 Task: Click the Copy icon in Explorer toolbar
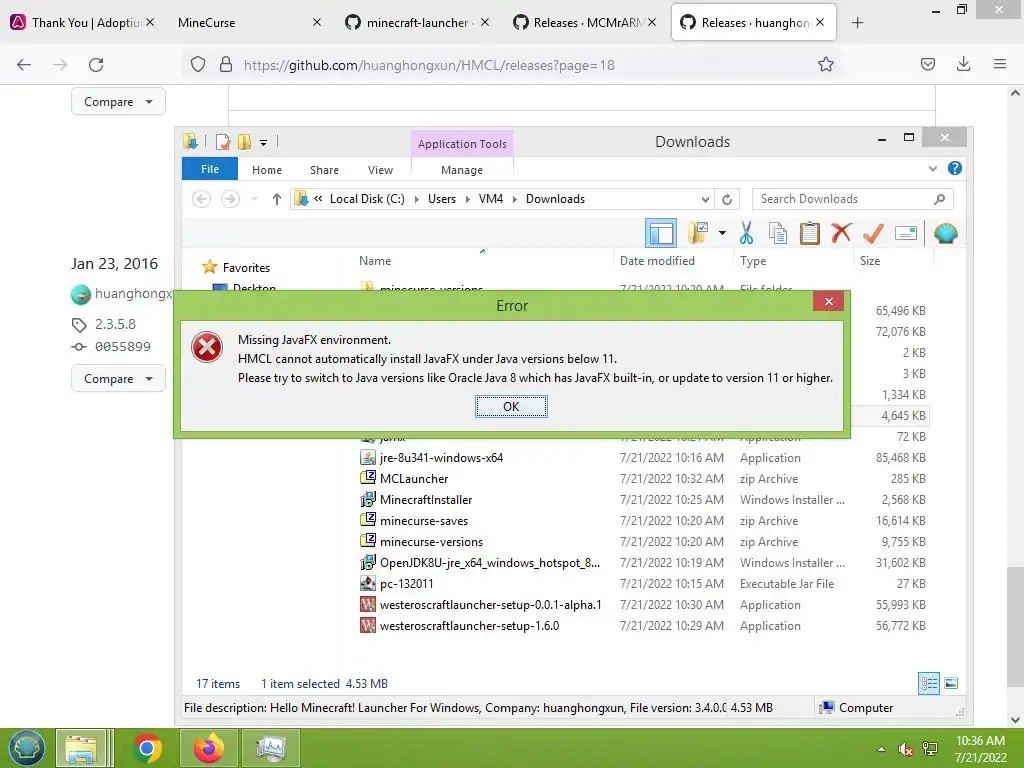pos(778,233)
